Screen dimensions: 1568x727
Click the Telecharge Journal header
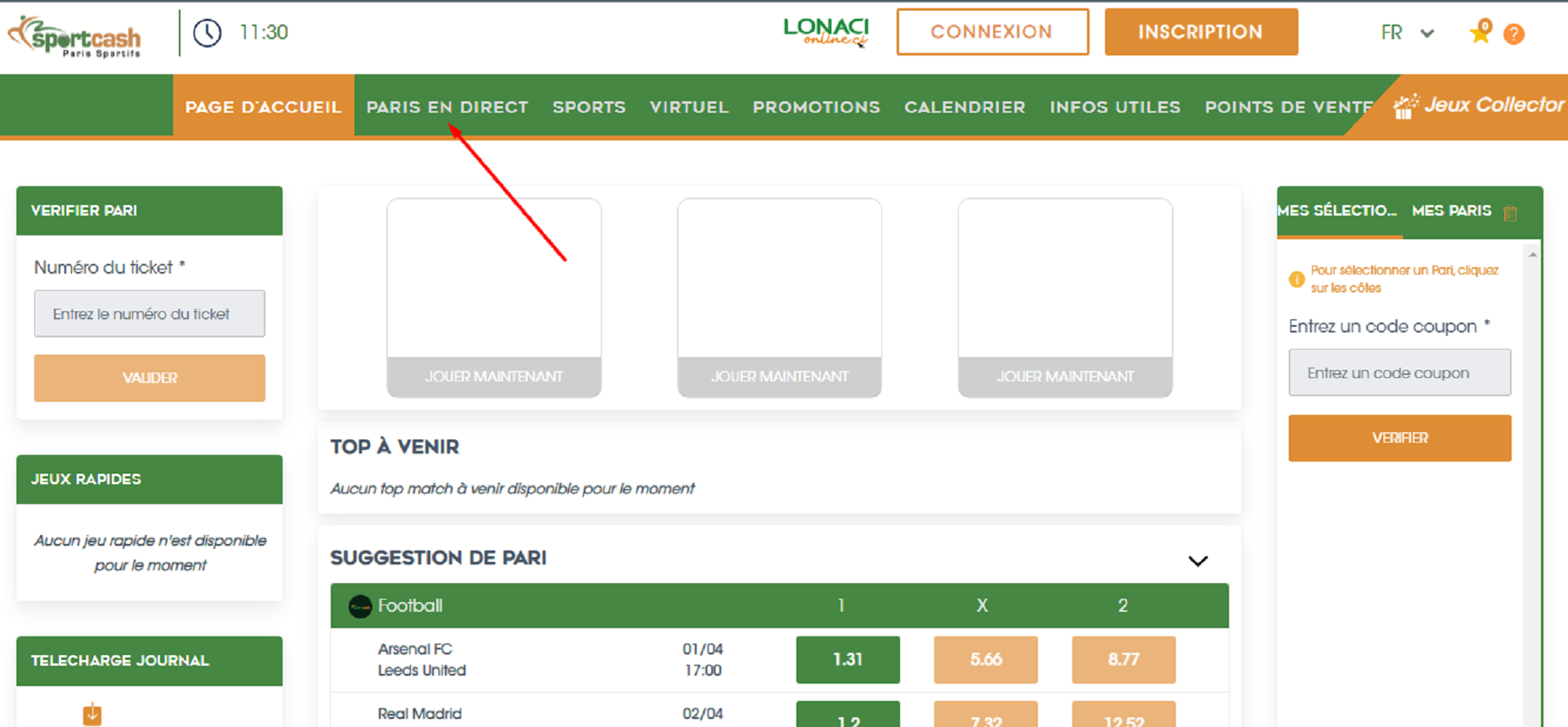[149, 661]
